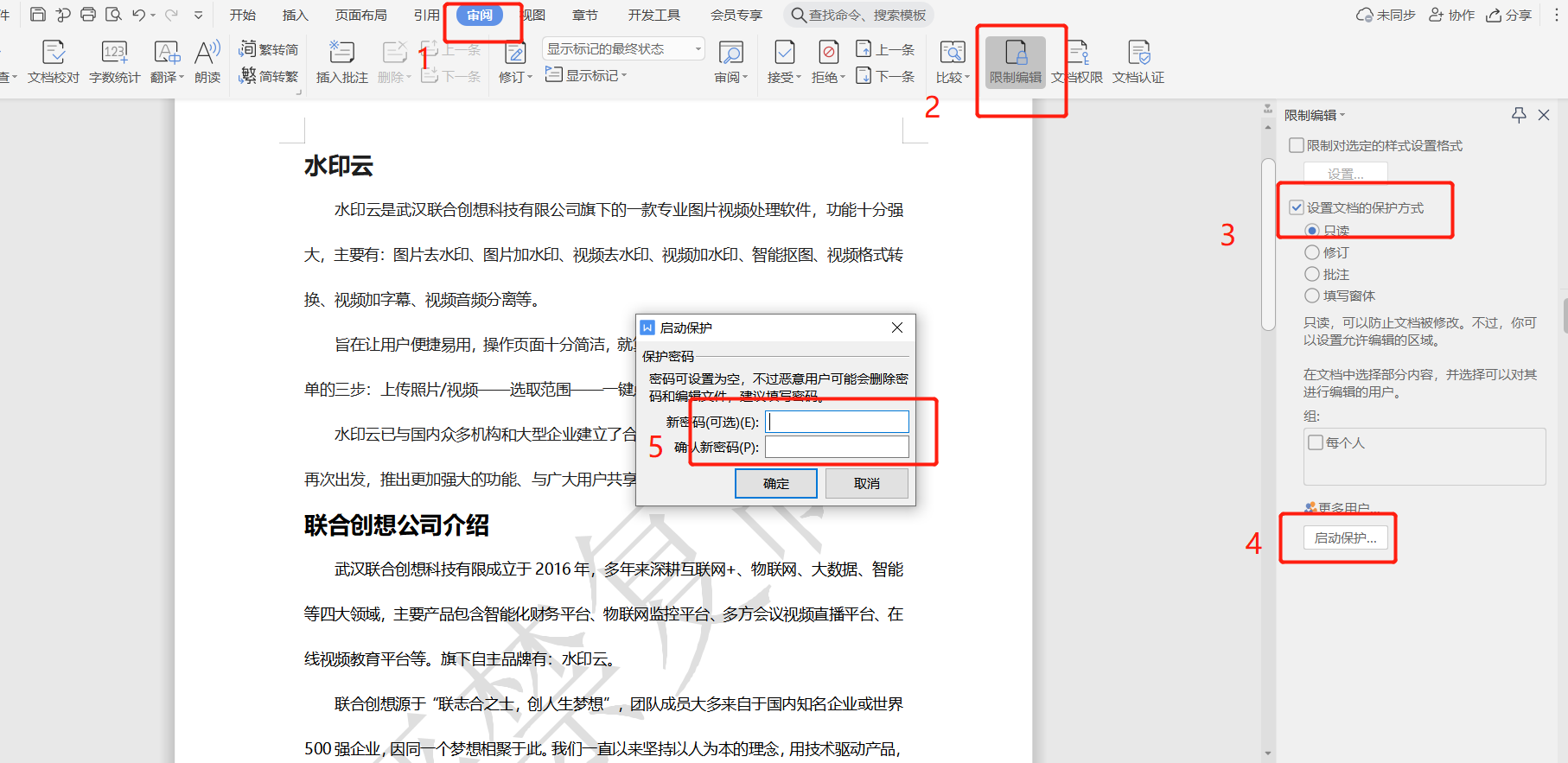Click the Redo arrow icon
Image resolution: width=1568 pixels, height=763 pixels.
click(x=171, y=15)
